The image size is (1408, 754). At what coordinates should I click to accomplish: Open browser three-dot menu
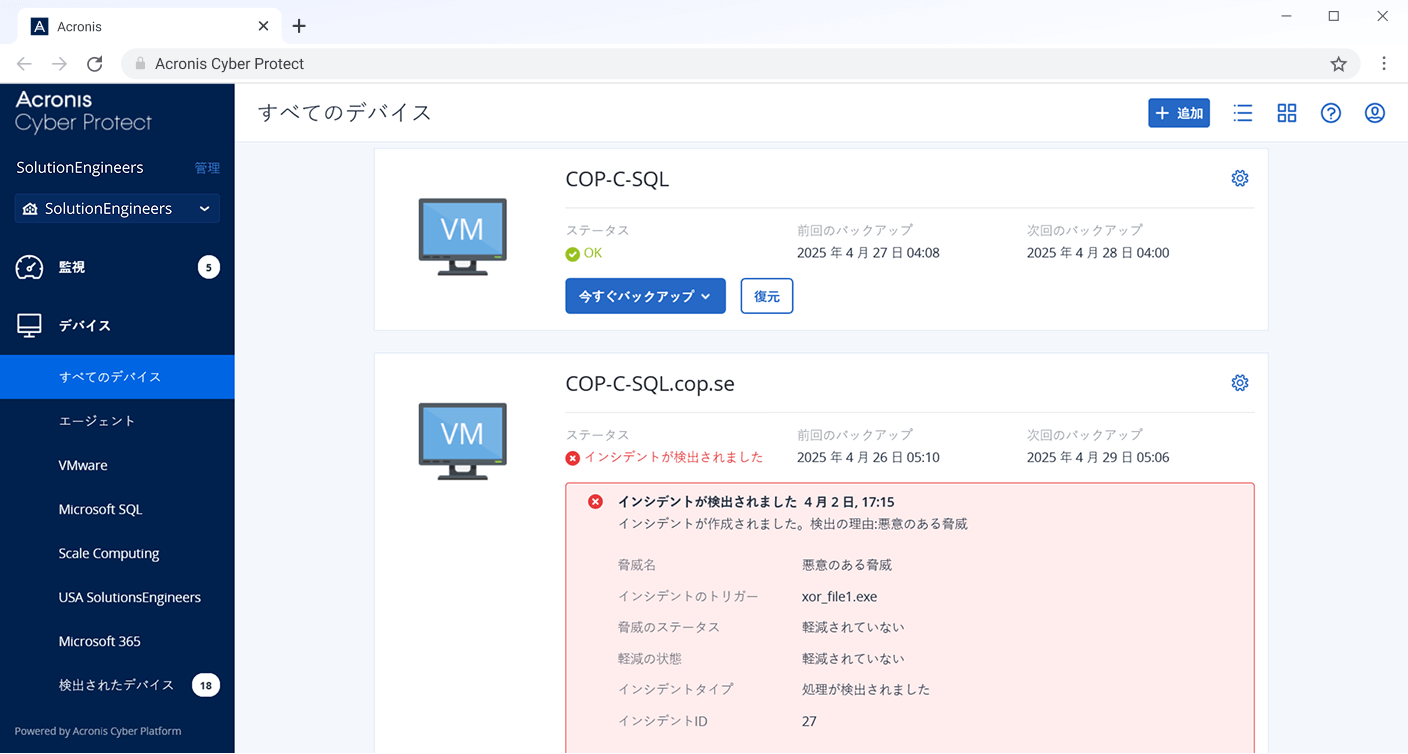[x=1384, y=64]
